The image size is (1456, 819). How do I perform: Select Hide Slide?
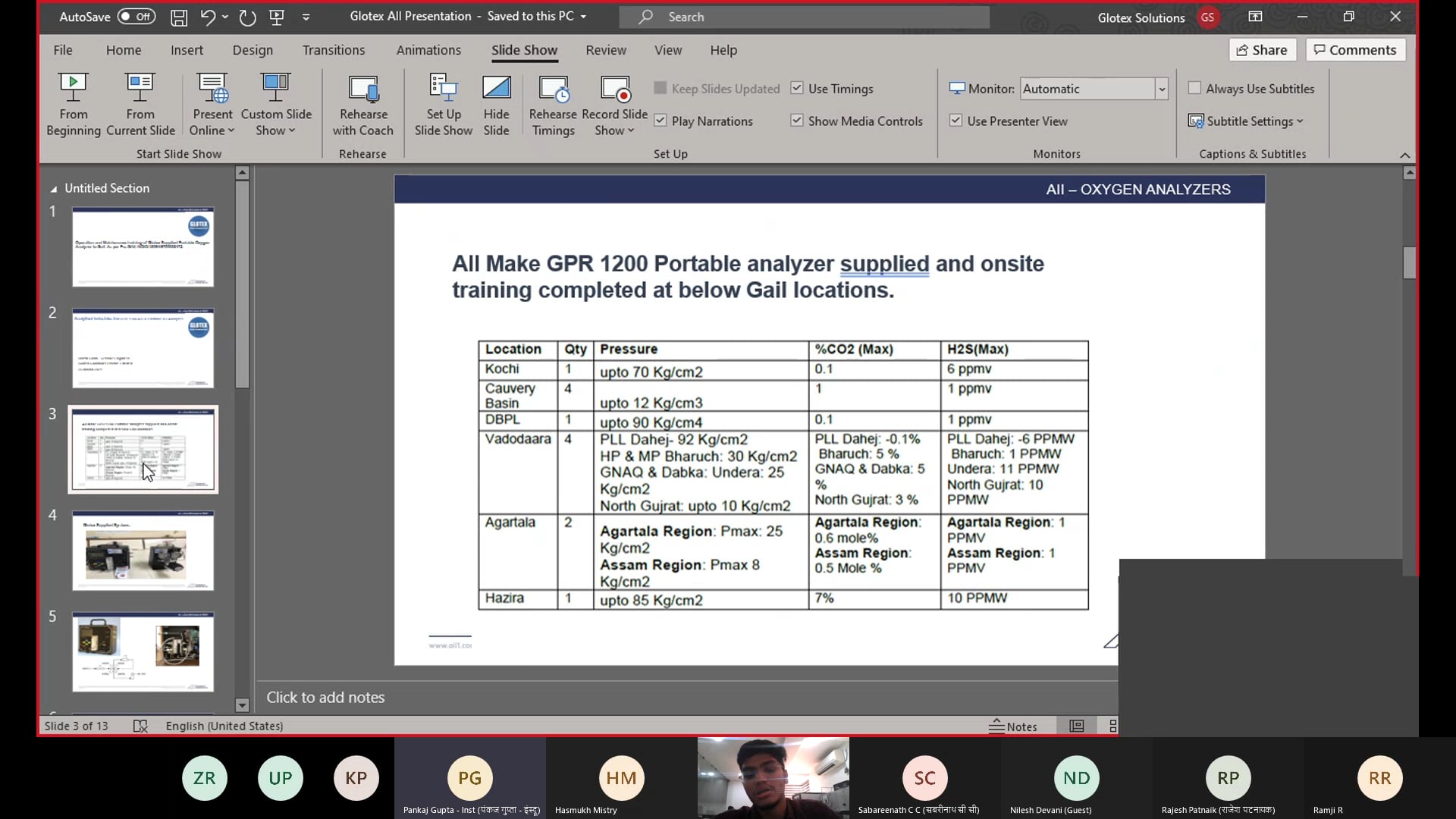click(x=496, y=104)
